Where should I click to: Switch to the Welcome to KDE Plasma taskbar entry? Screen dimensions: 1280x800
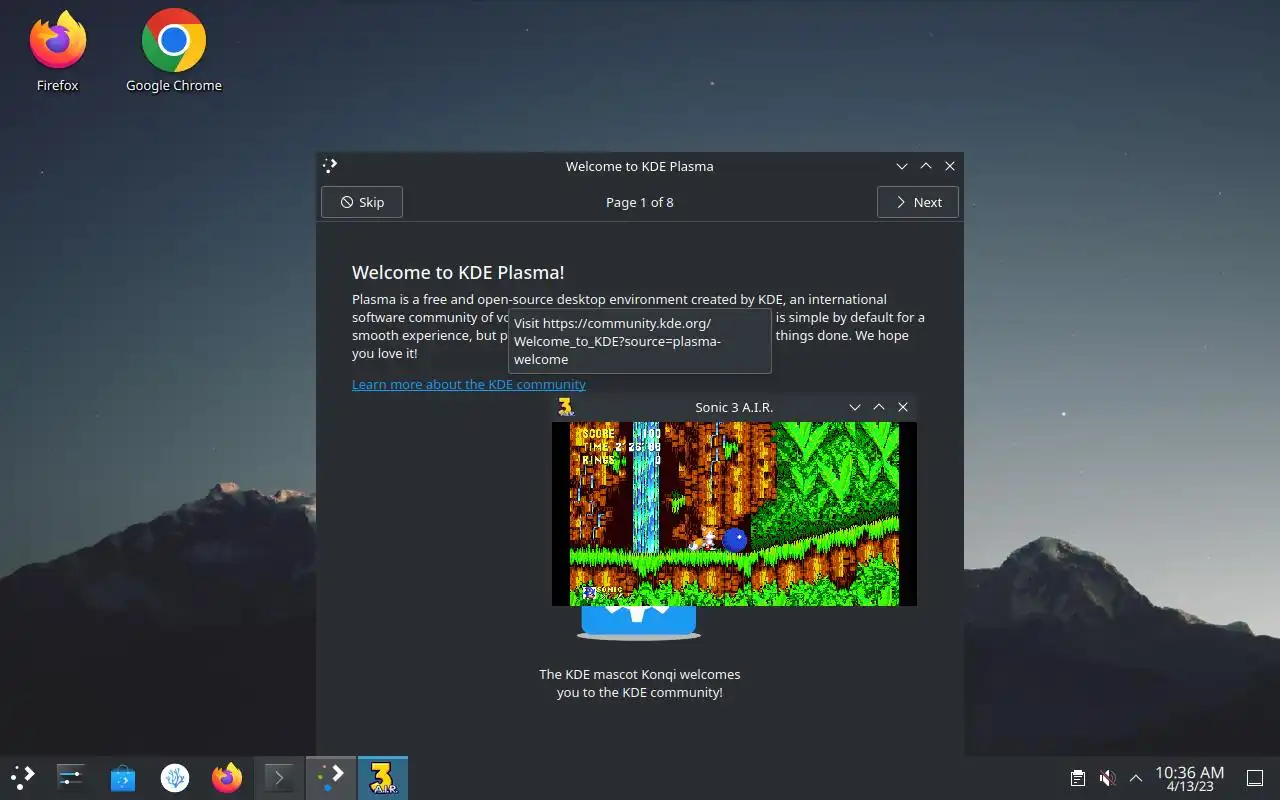pos(331,777)
